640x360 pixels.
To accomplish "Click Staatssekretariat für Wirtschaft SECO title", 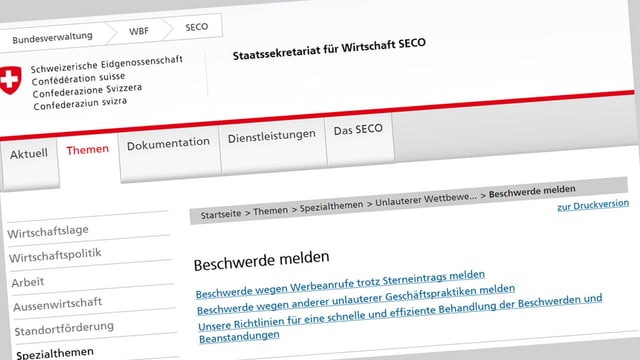I will [x=329, y=49].
